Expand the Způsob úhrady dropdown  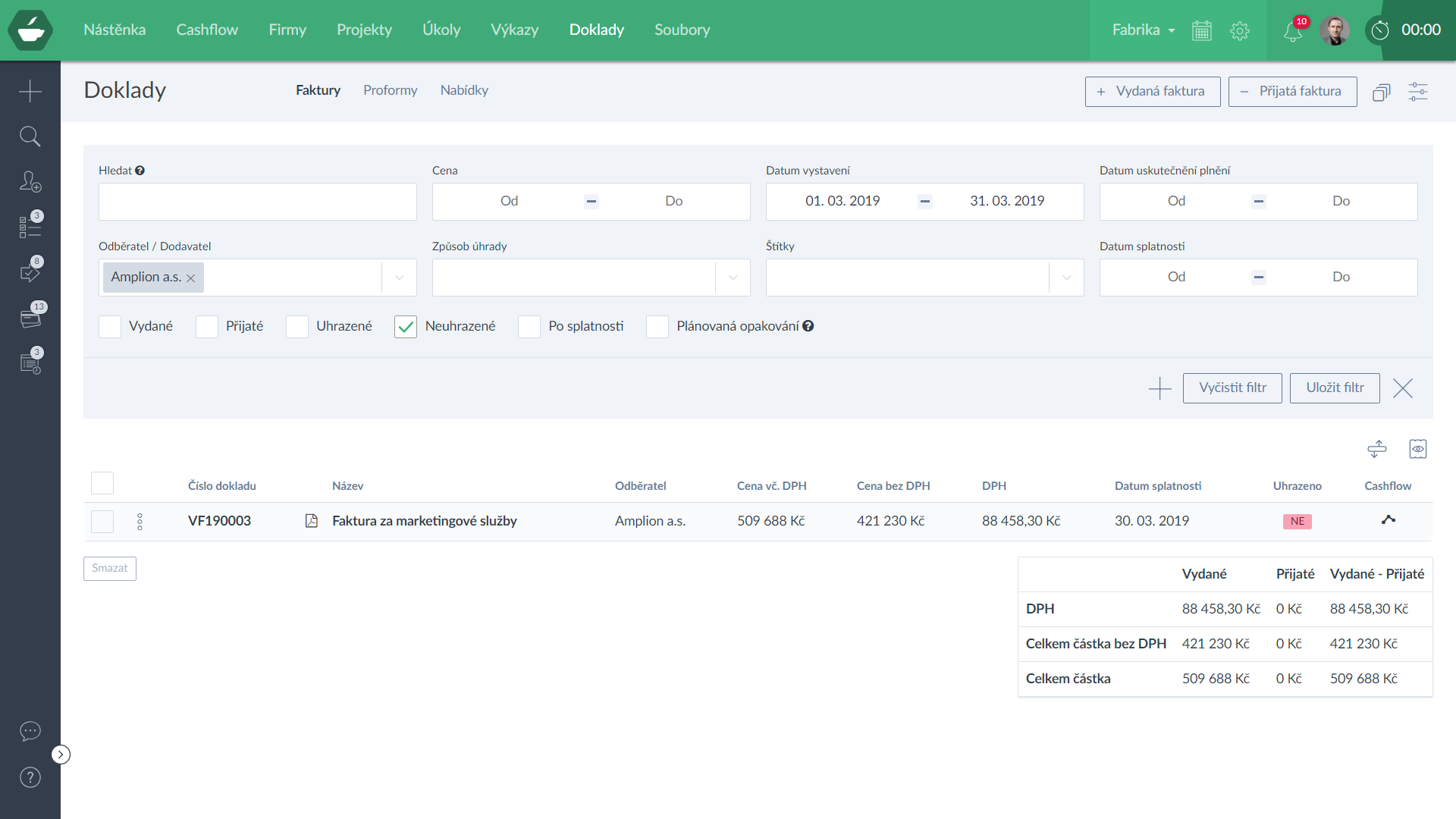(733, 278)
